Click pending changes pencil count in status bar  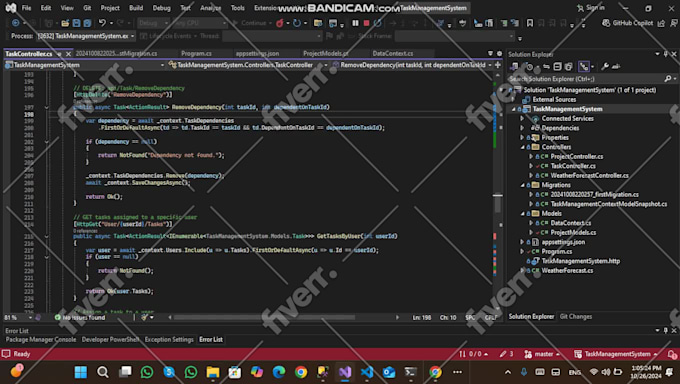[506, 354]
